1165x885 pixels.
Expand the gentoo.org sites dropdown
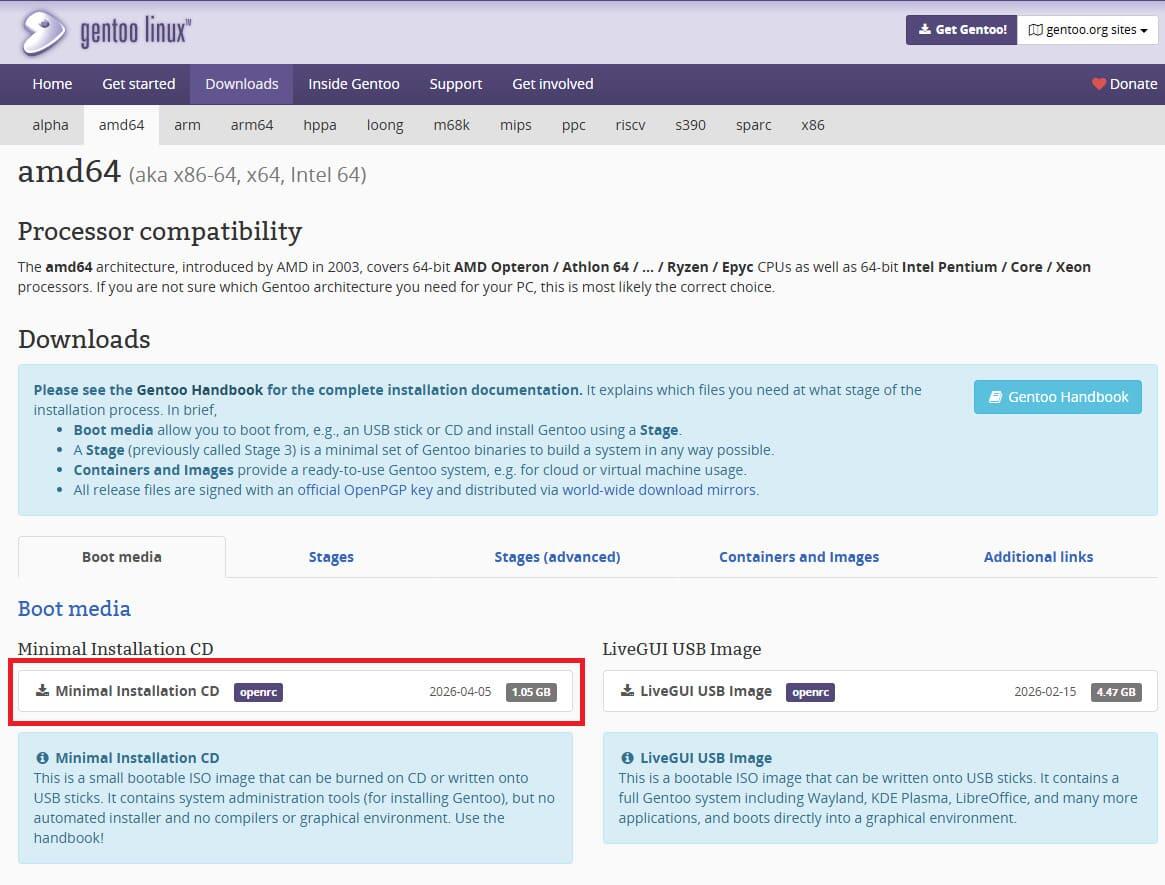point(1087,30)
